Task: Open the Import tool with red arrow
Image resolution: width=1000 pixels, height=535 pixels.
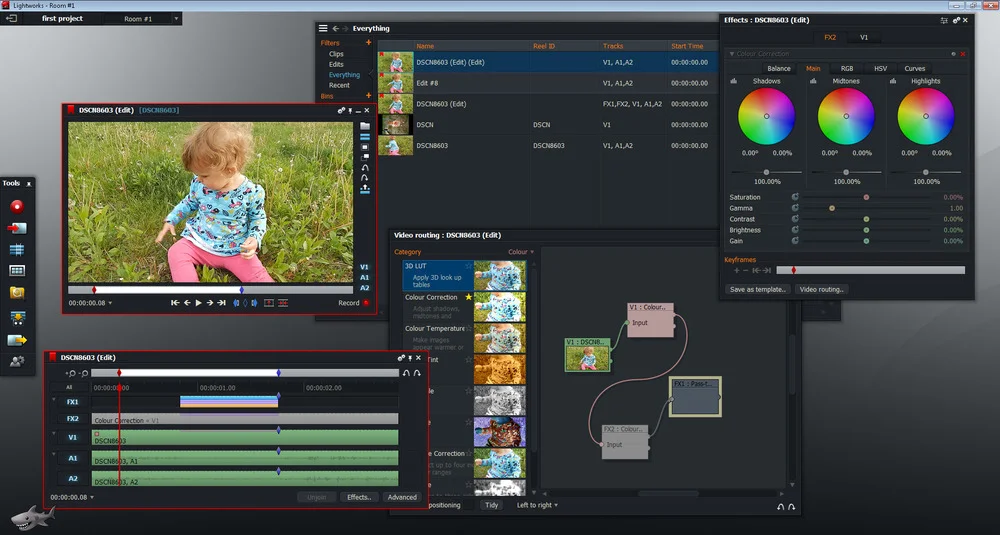Action: [x=17, y=228]
